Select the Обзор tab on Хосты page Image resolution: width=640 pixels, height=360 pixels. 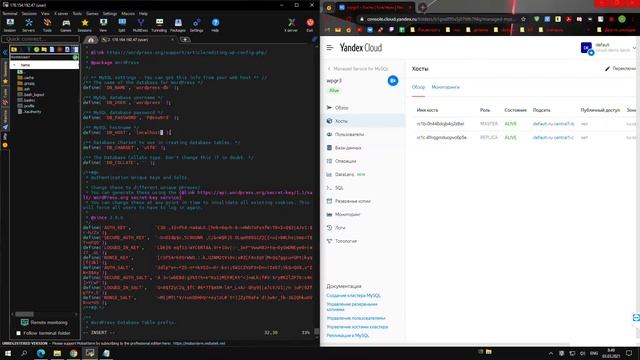[418, 87]
